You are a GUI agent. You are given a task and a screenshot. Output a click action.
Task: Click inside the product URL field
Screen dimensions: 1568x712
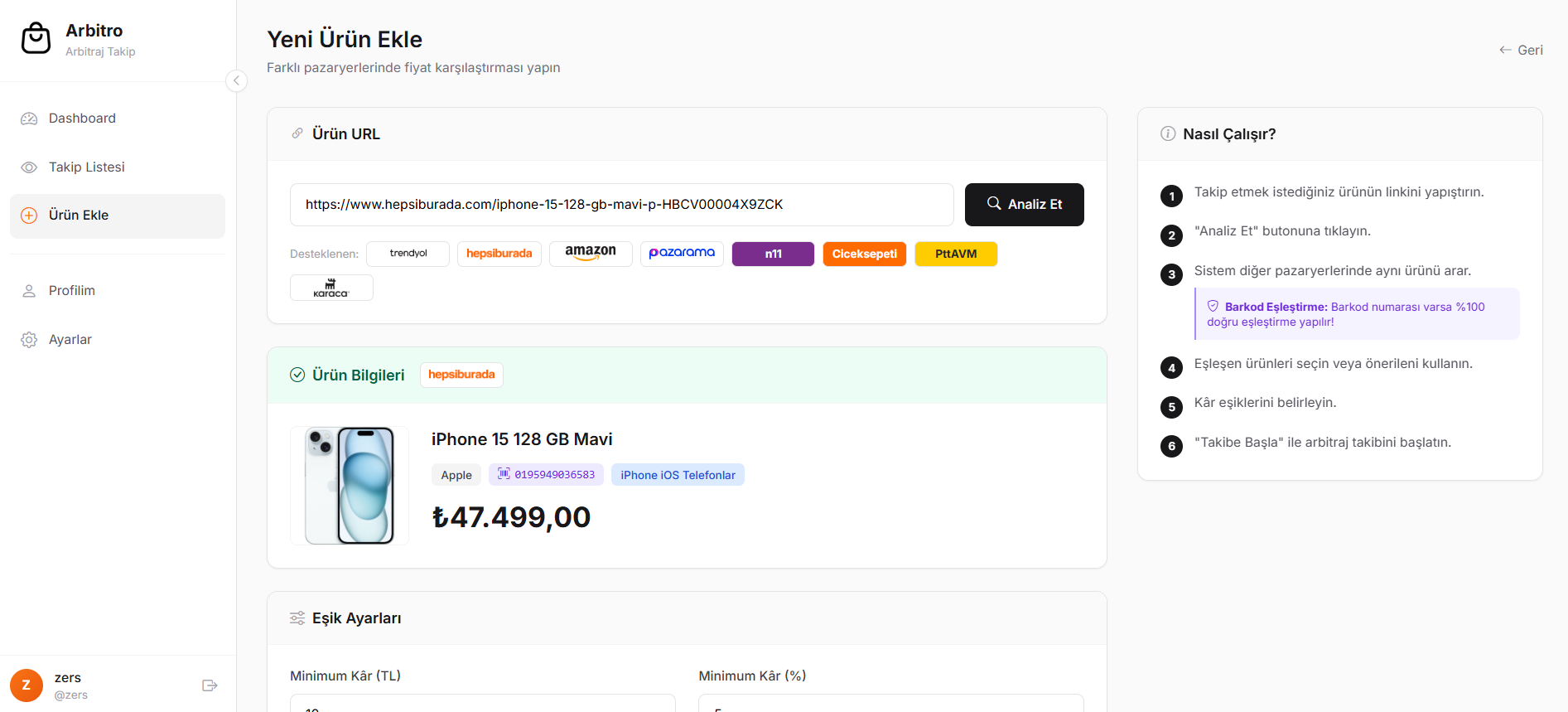[622, 205]
